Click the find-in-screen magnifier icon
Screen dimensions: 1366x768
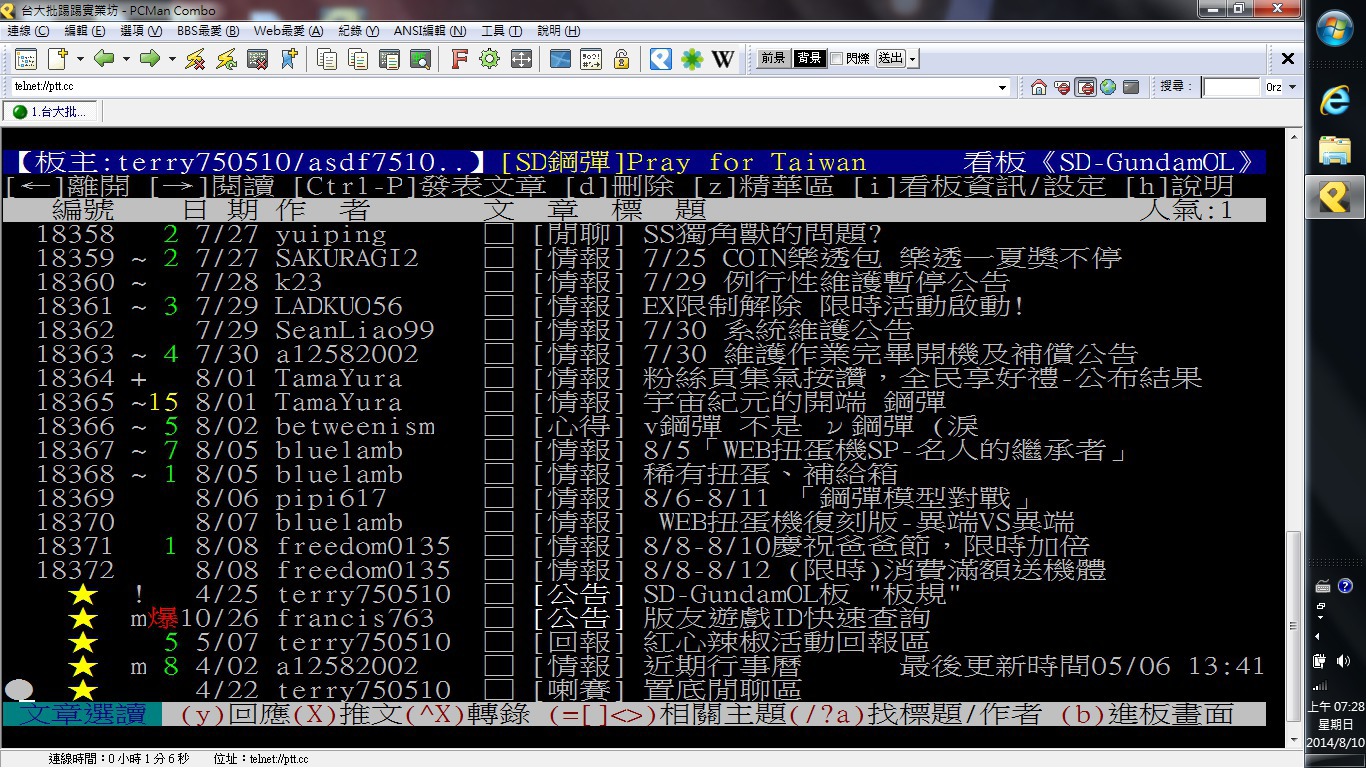420,59
